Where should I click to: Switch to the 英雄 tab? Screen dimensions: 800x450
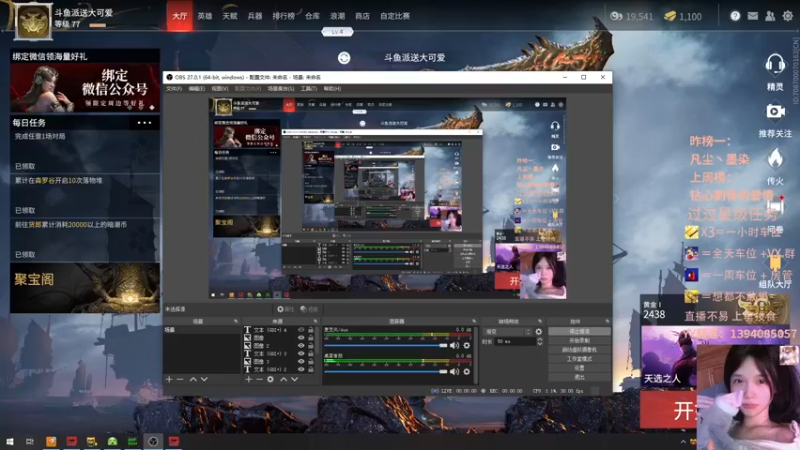(x=205, y=16)
